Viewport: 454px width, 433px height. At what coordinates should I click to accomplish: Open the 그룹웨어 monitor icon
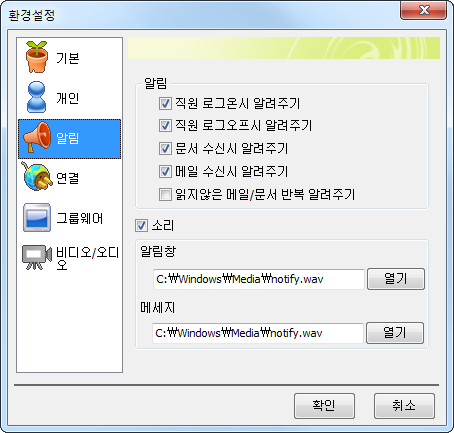point(37,217)
